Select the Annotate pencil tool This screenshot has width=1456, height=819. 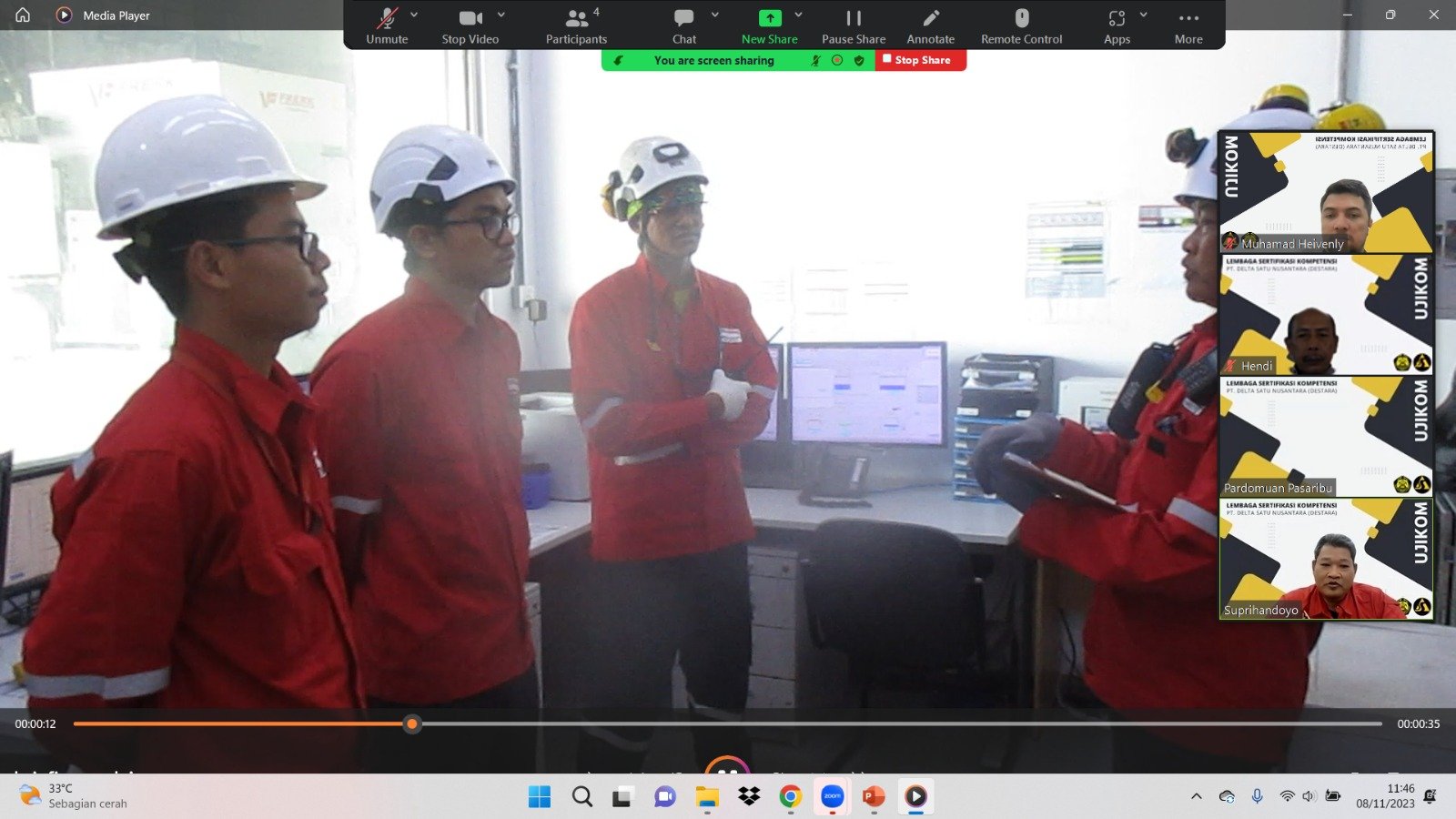930,25
